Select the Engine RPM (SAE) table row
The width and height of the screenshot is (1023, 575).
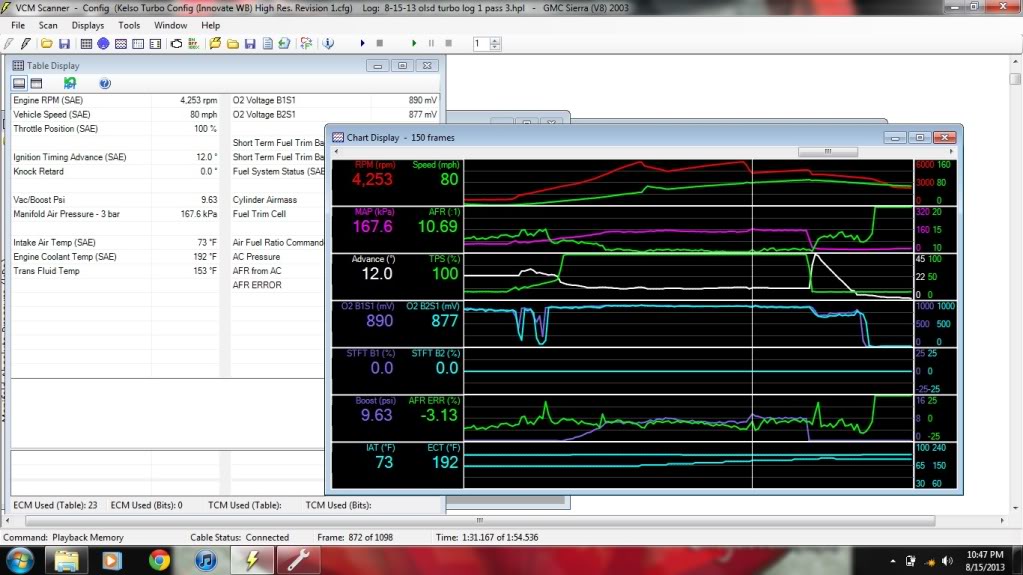pos(115,101)
